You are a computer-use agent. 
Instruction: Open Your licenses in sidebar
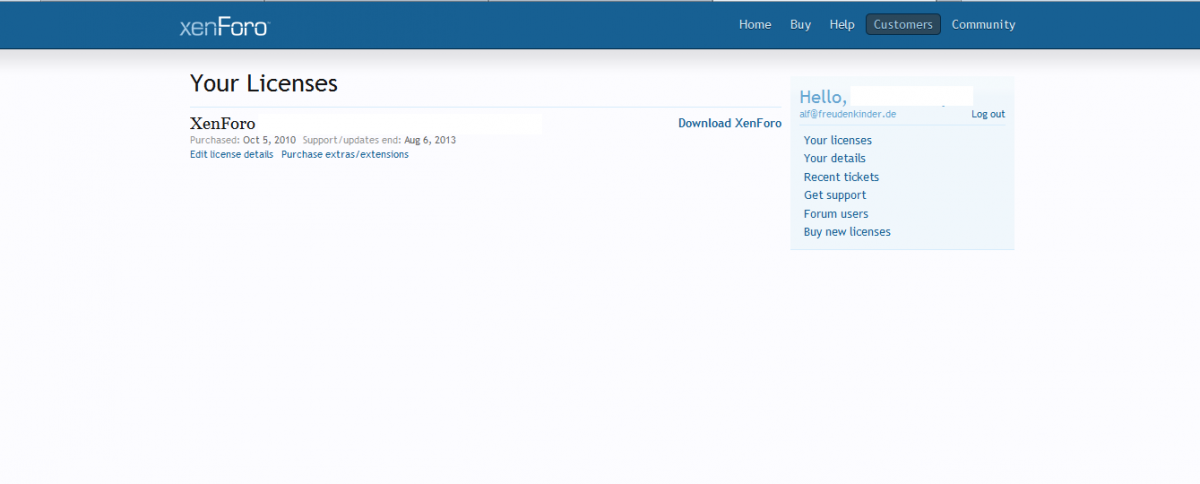838,140
